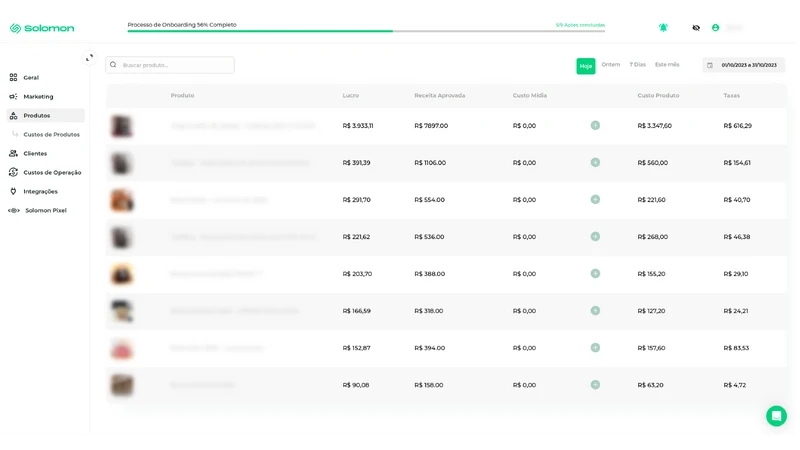This screenshot has height=450, width=800.
Task: Click the Custo Mídia column header
Action: tap(530, 95)
